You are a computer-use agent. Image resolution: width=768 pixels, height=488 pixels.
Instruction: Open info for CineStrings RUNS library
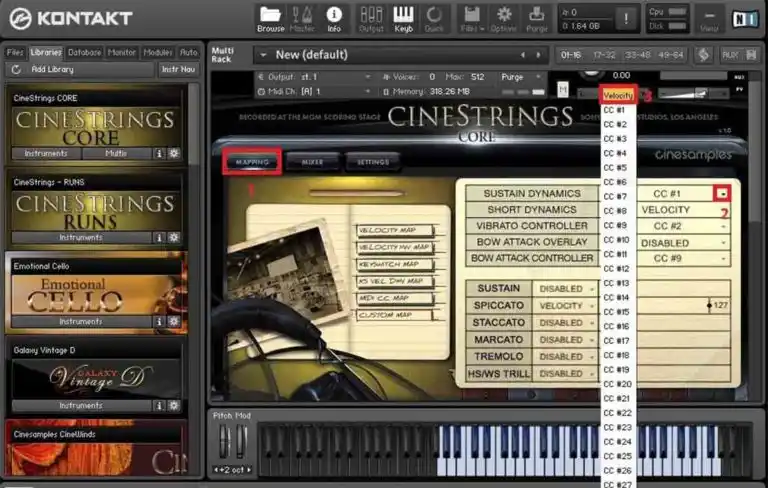click(x=159, y=238)
